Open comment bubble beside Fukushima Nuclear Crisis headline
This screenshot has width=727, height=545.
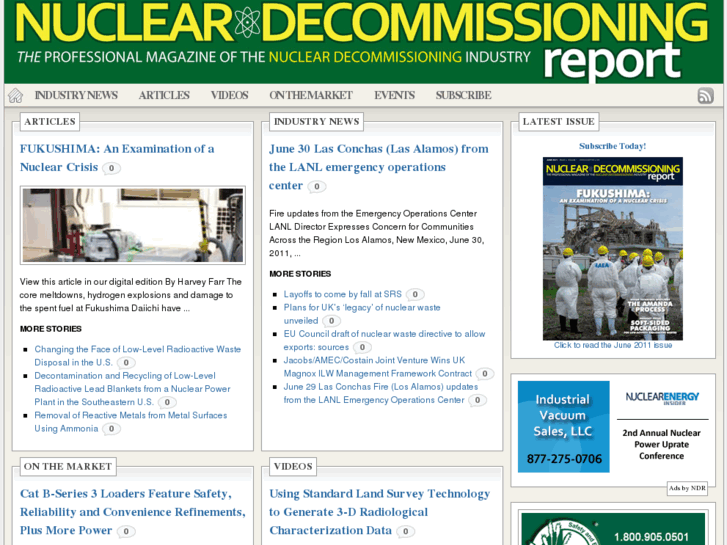[x=111, y=168]
